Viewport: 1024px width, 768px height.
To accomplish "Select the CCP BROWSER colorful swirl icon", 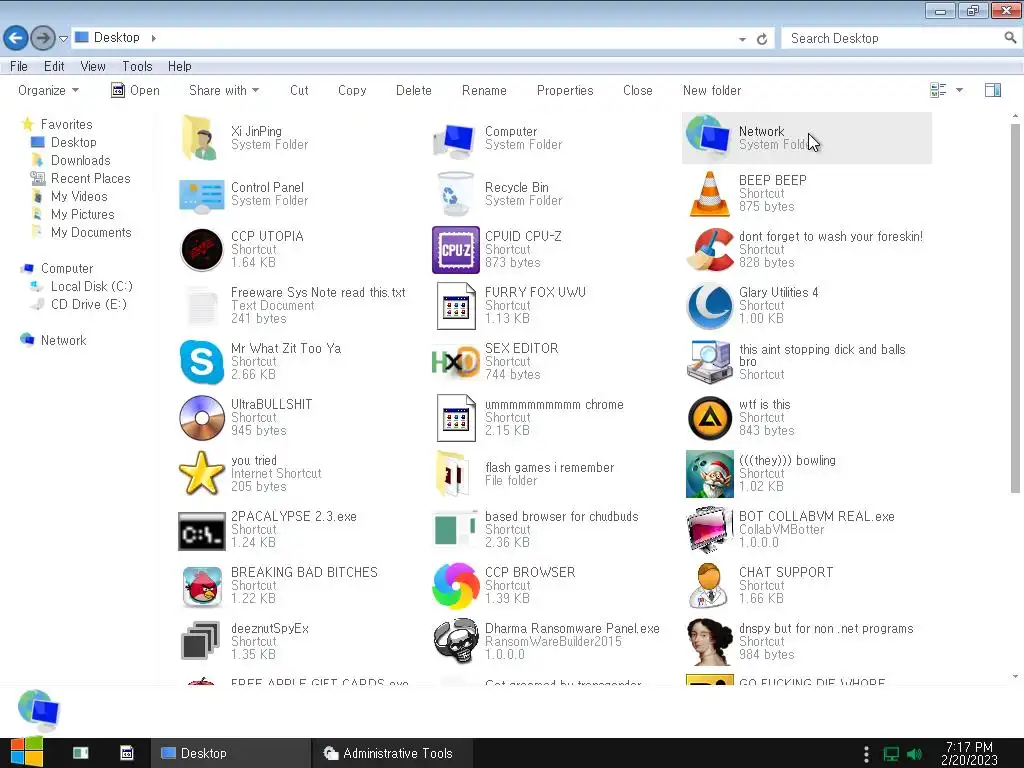I will pos(455,586).
